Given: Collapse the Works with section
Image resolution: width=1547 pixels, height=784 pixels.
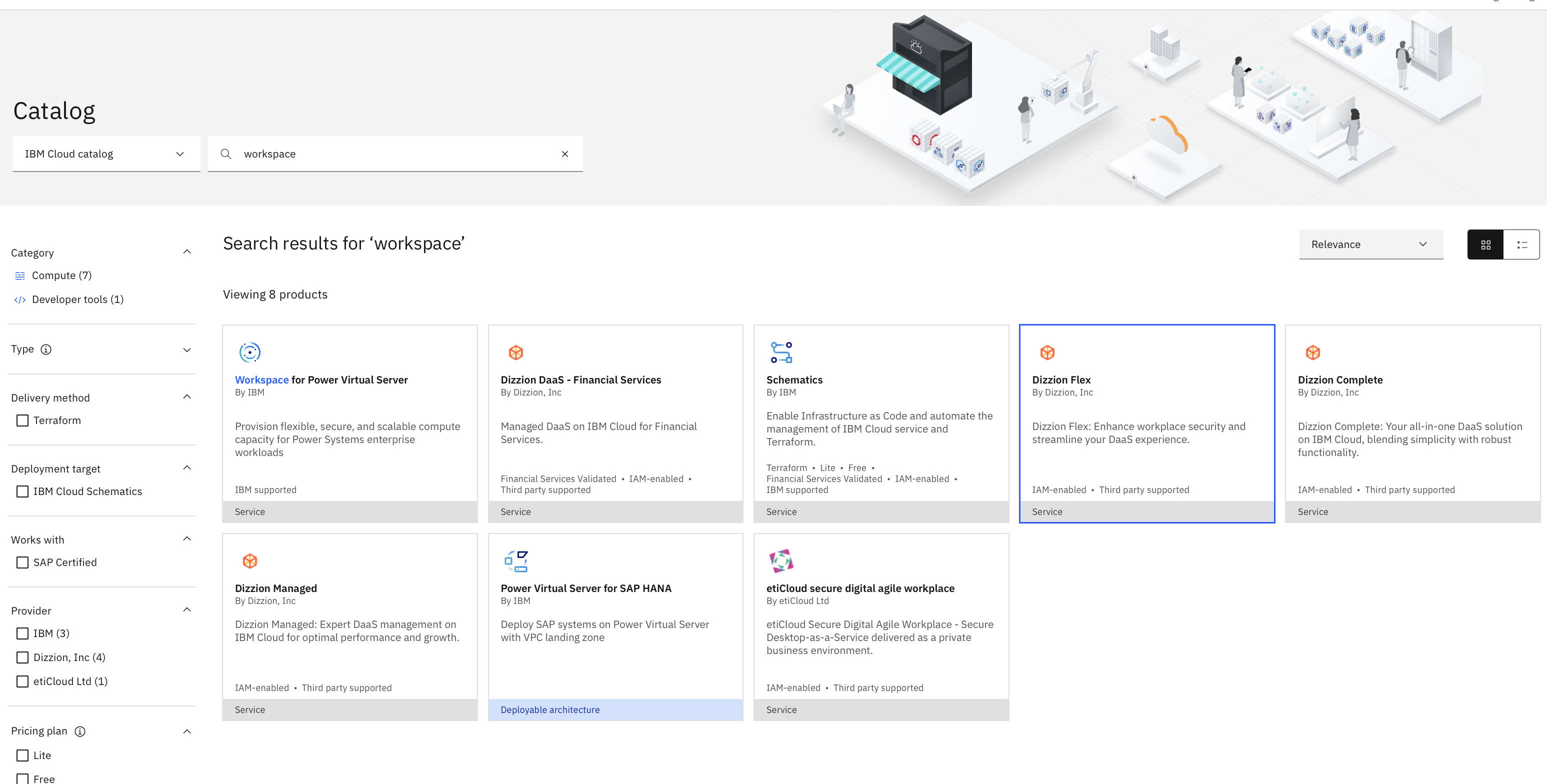Looking at the screenshot, I should coord(187,538).
